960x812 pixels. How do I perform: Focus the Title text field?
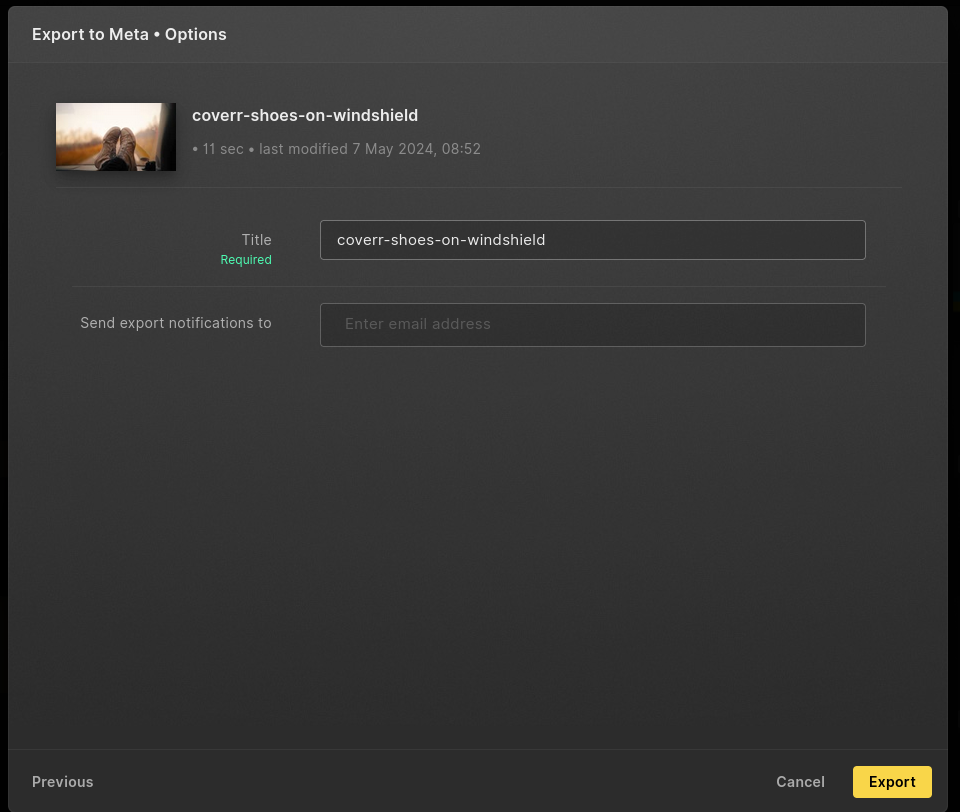pyautogui.click(x=592, y=240)
